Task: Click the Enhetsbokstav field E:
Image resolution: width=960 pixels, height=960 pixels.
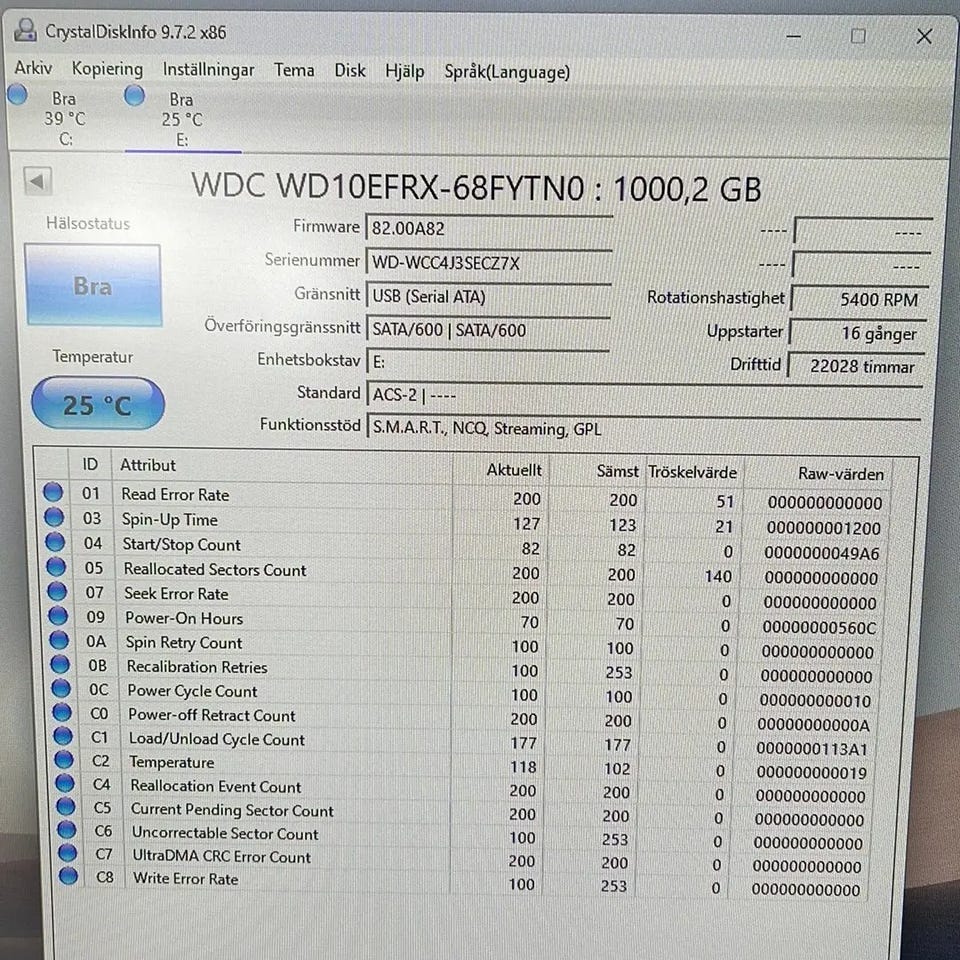Action: tap(488, 362)
